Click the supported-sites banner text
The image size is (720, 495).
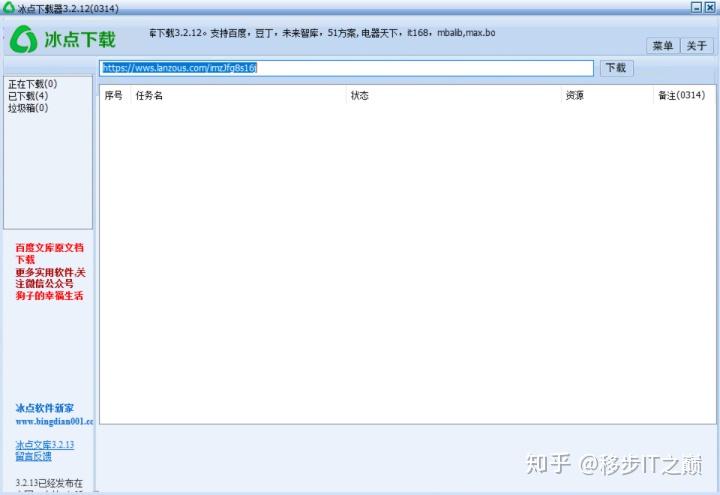(322, 33)
